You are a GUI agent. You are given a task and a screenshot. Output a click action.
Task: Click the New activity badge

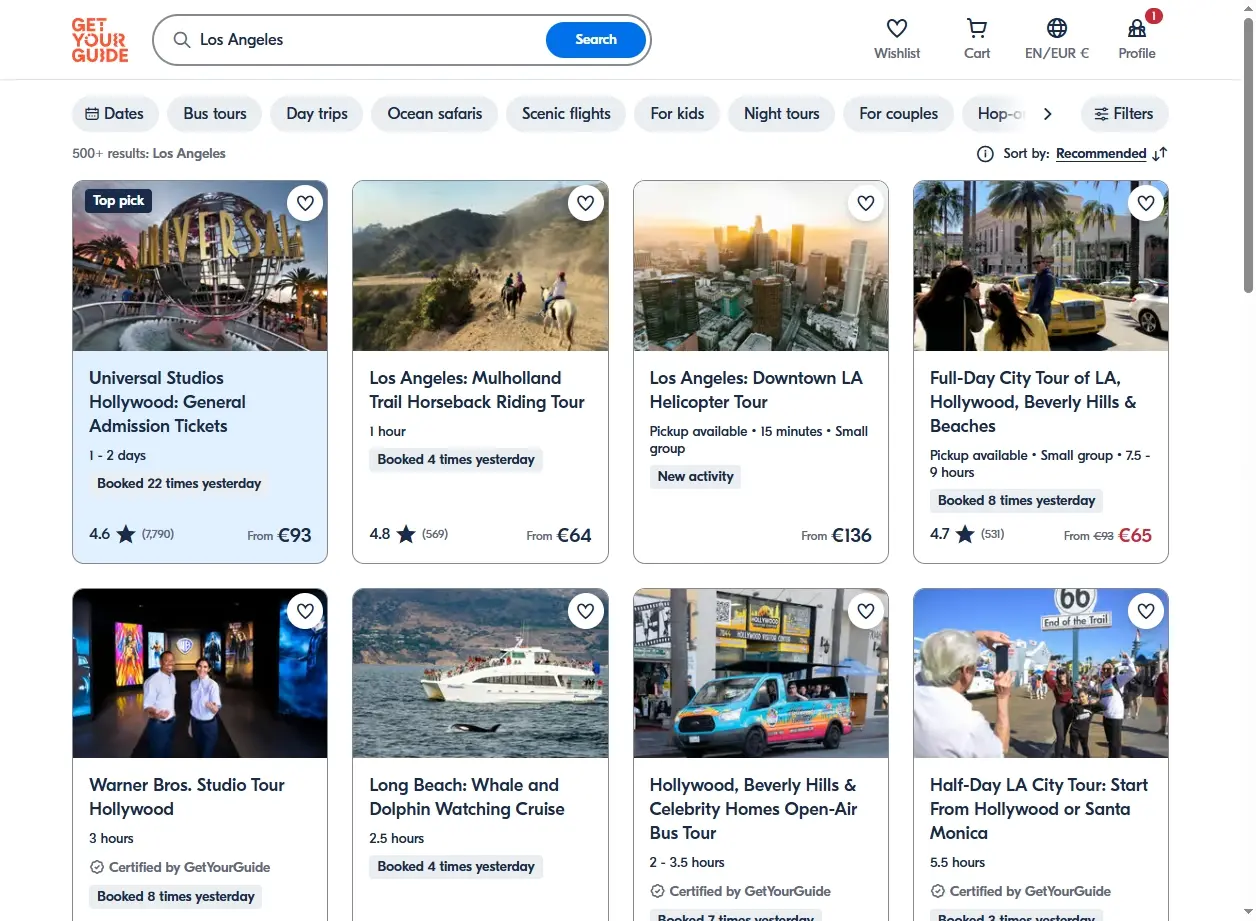pos(696,476)
